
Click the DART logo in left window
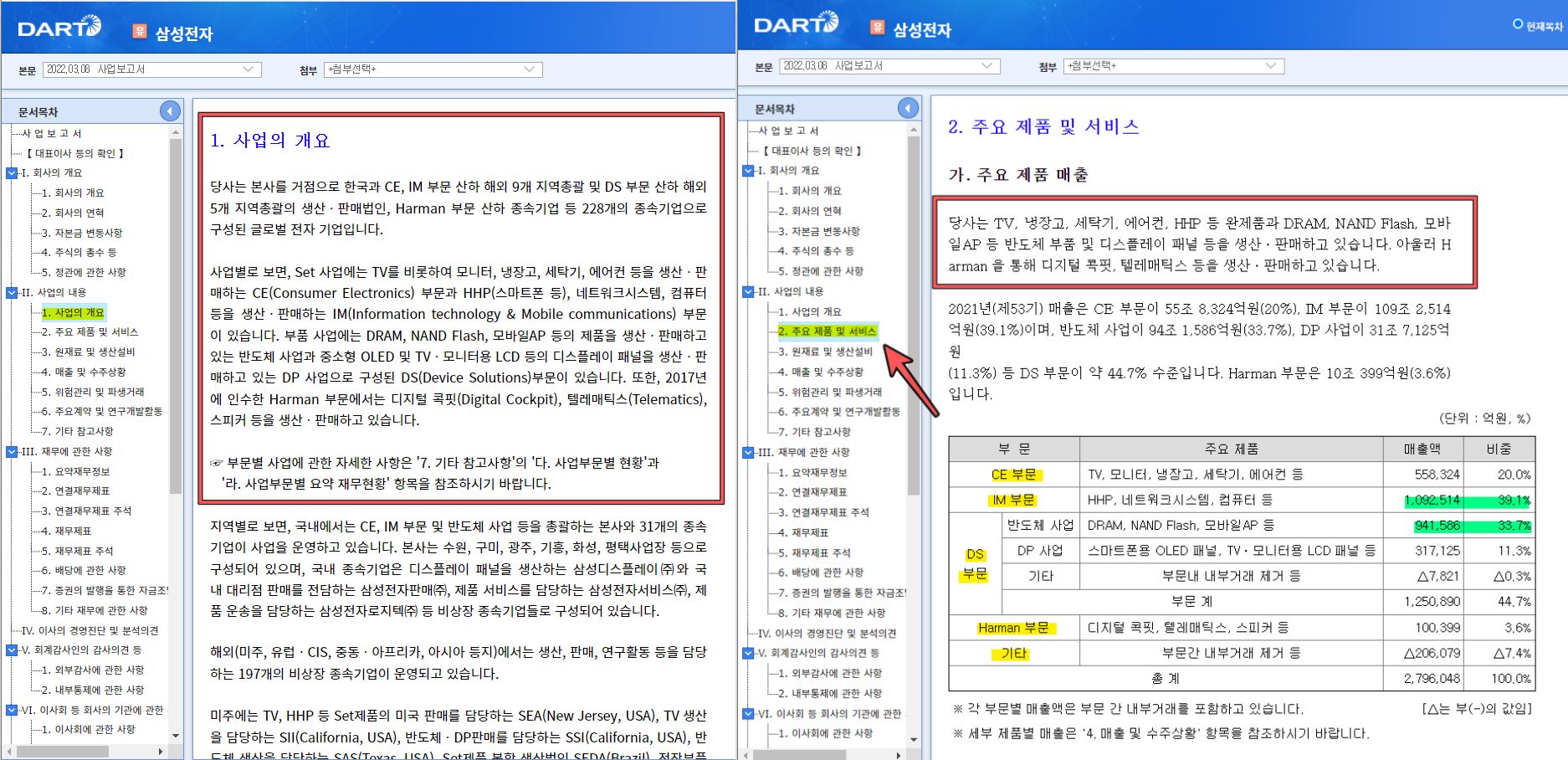[59, 27]
